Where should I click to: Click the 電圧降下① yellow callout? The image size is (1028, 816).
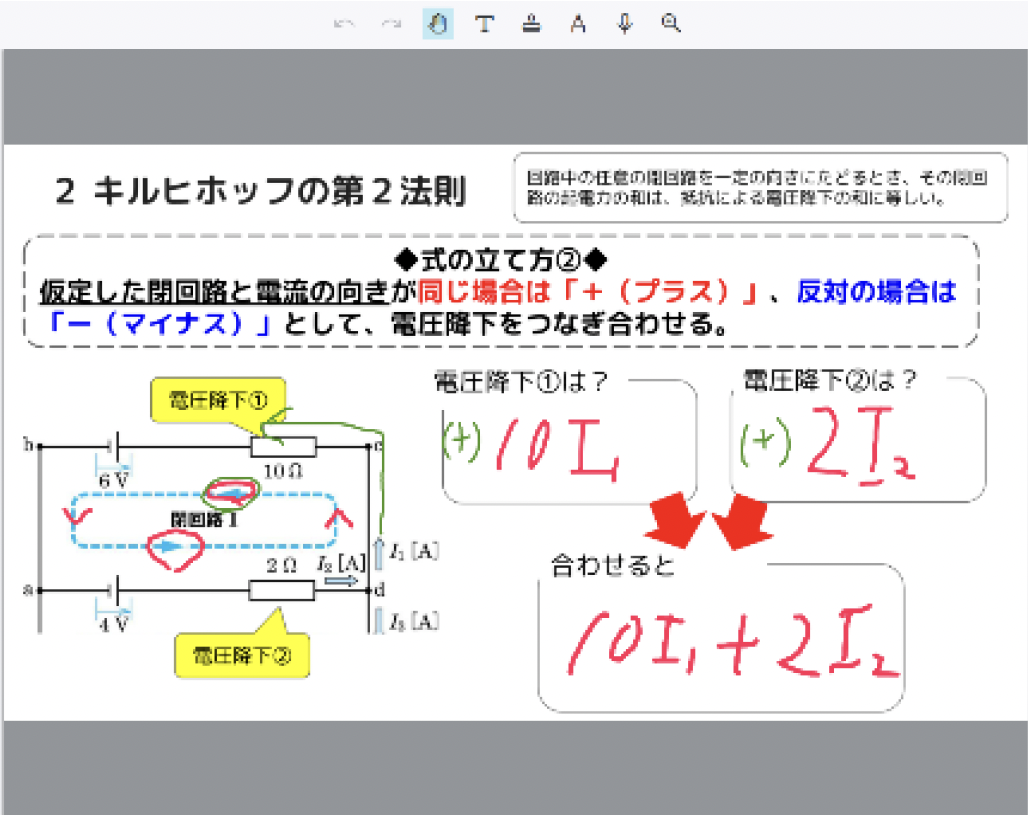pyautogui.click(x=216, y=402)
